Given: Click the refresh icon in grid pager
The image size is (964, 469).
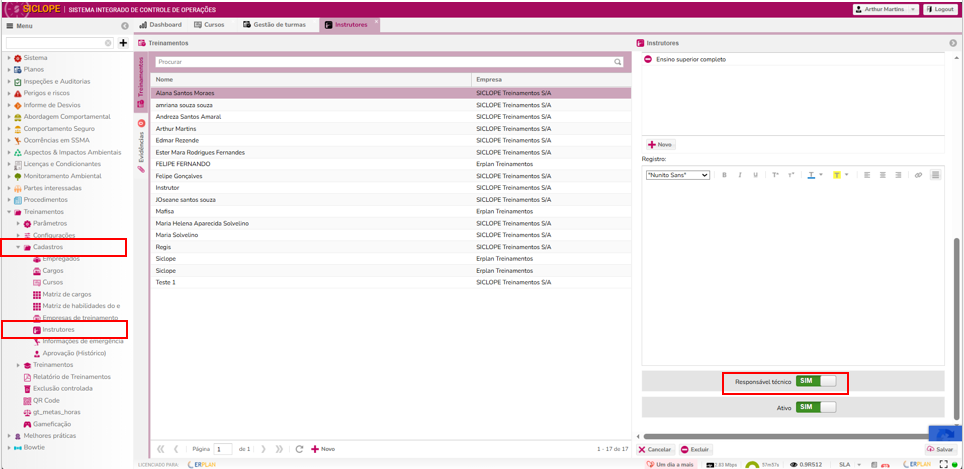Looking at the screenshot, I should (x=299, y=449).
